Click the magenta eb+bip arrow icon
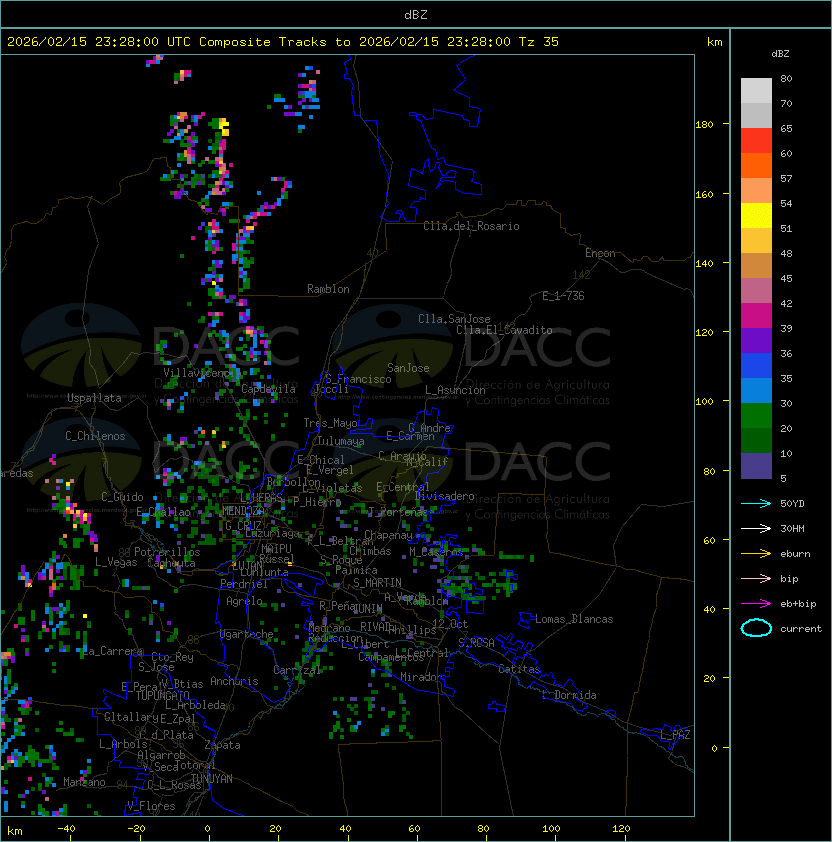832x842 pixels. click(x=756, y=603)
